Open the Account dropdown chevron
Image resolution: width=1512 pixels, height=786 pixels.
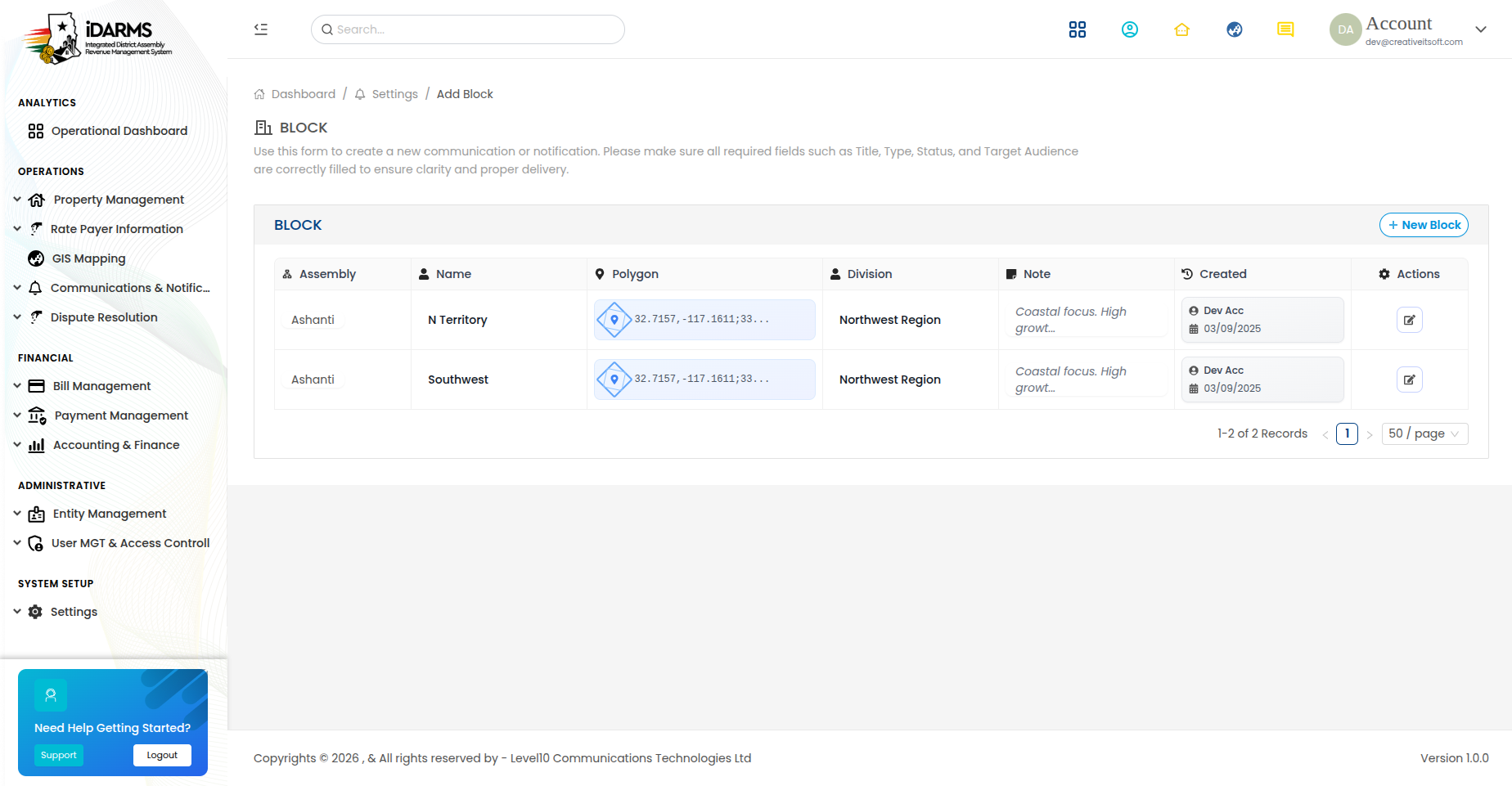[x=1481, y=29]
